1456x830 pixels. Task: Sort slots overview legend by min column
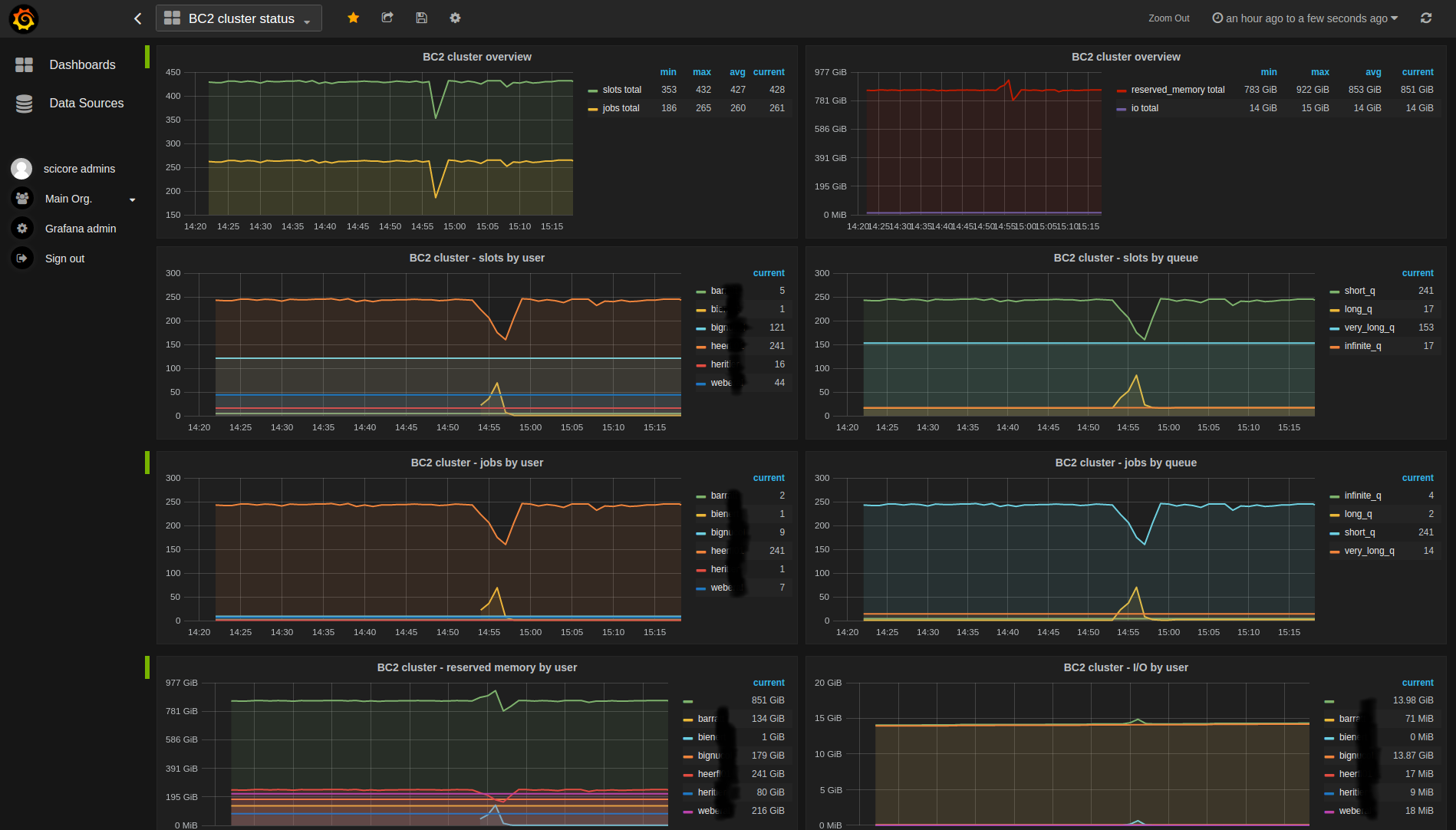668,72
